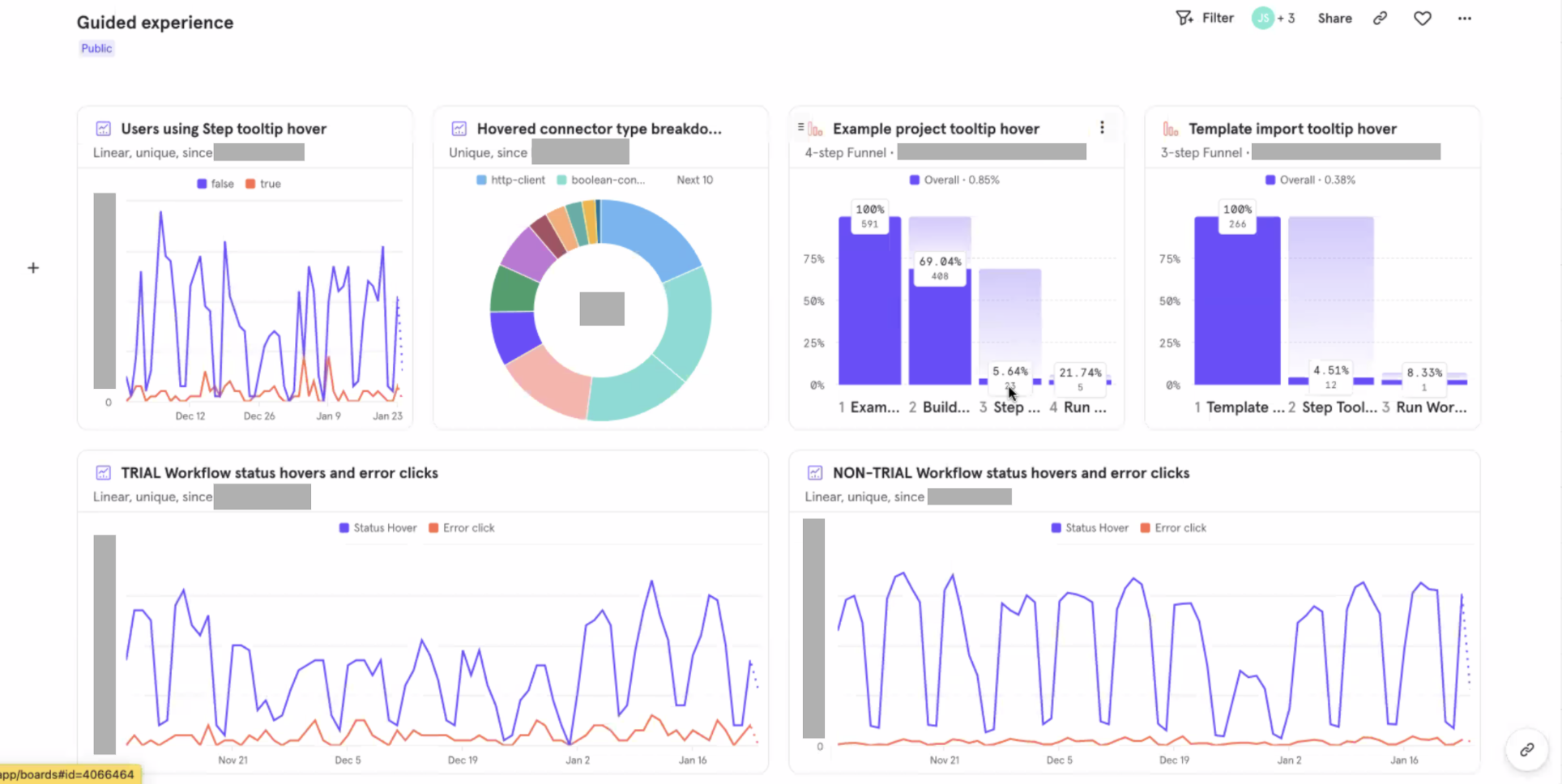The height and width of the screenshot is (784, 1562).
Task: Click the Public visibility badge
Action: coord(96,48)
